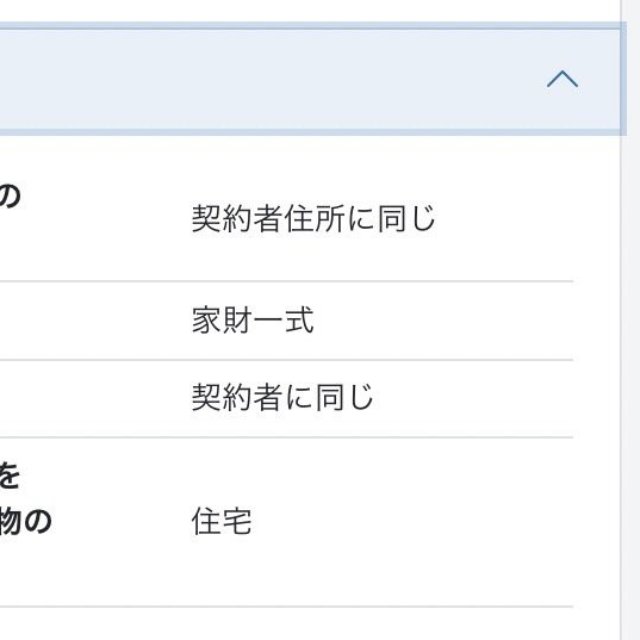Screen dimensions: 640x640
Task: Collapse the section with the chevron-up icon
Action: click(562, 79)
